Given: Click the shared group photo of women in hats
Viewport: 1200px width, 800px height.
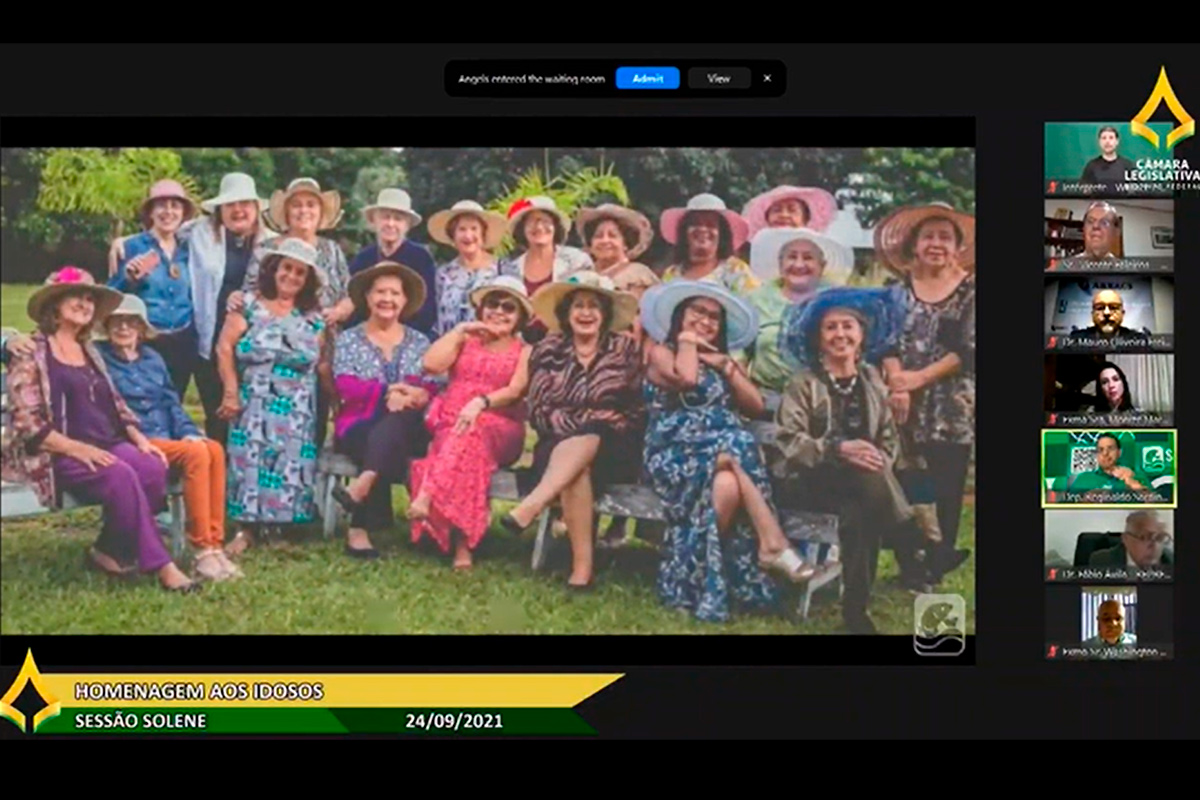Looking at the screenshot, I should tap(487, 390).
